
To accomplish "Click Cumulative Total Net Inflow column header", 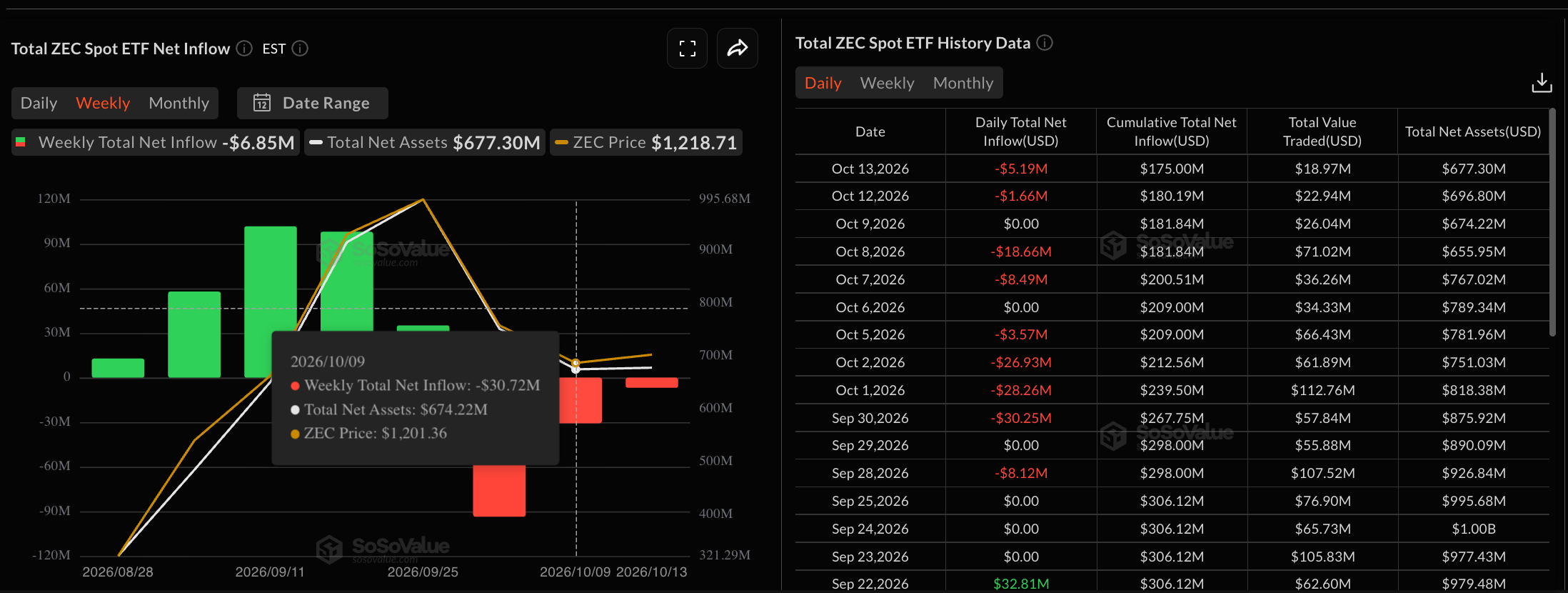I will (x=1171, y=131).
